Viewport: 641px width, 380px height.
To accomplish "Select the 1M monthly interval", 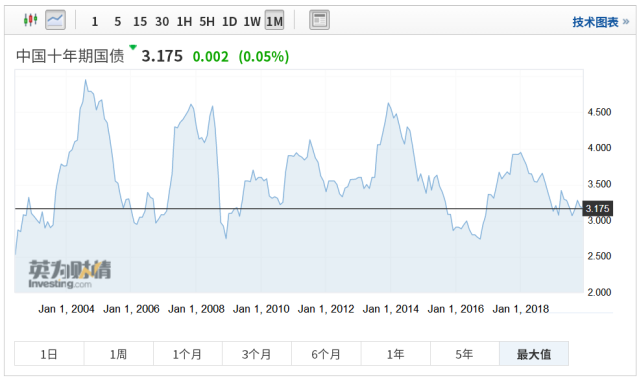I will (x=274, y=20).
